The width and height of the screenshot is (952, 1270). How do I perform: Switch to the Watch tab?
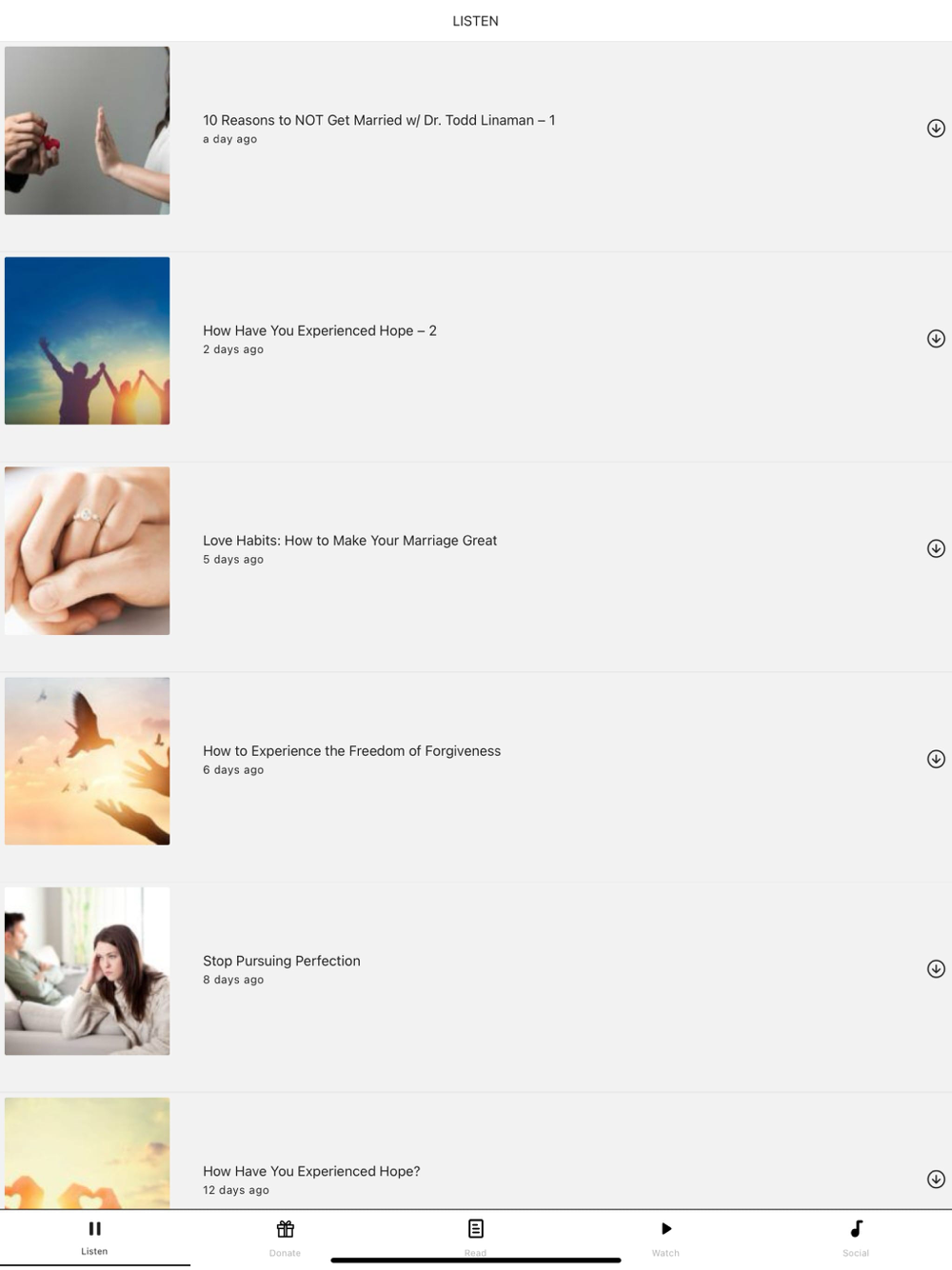pyautogui.click(x=665, y=1238)
